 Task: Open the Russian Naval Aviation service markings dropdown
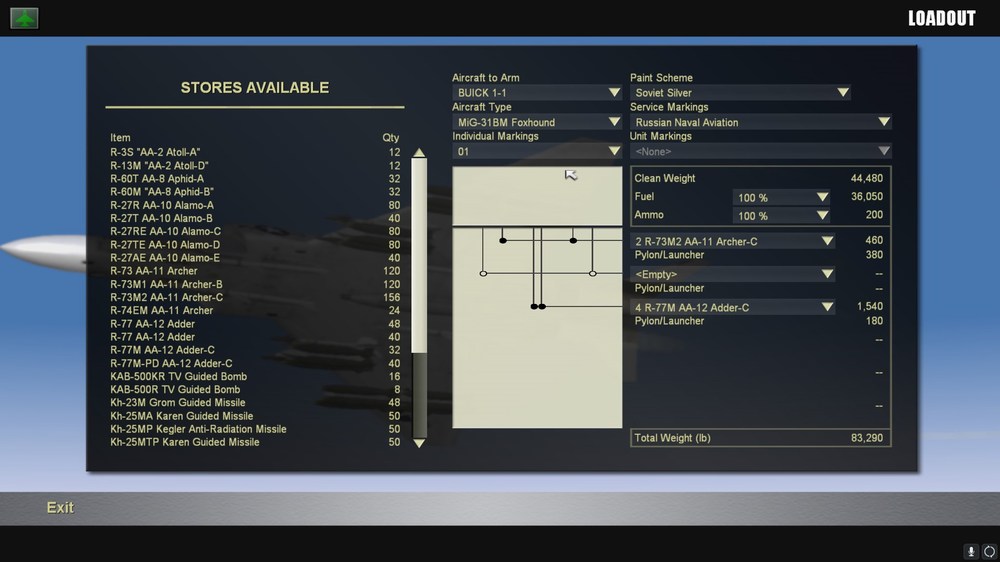(x=761, y=122)
